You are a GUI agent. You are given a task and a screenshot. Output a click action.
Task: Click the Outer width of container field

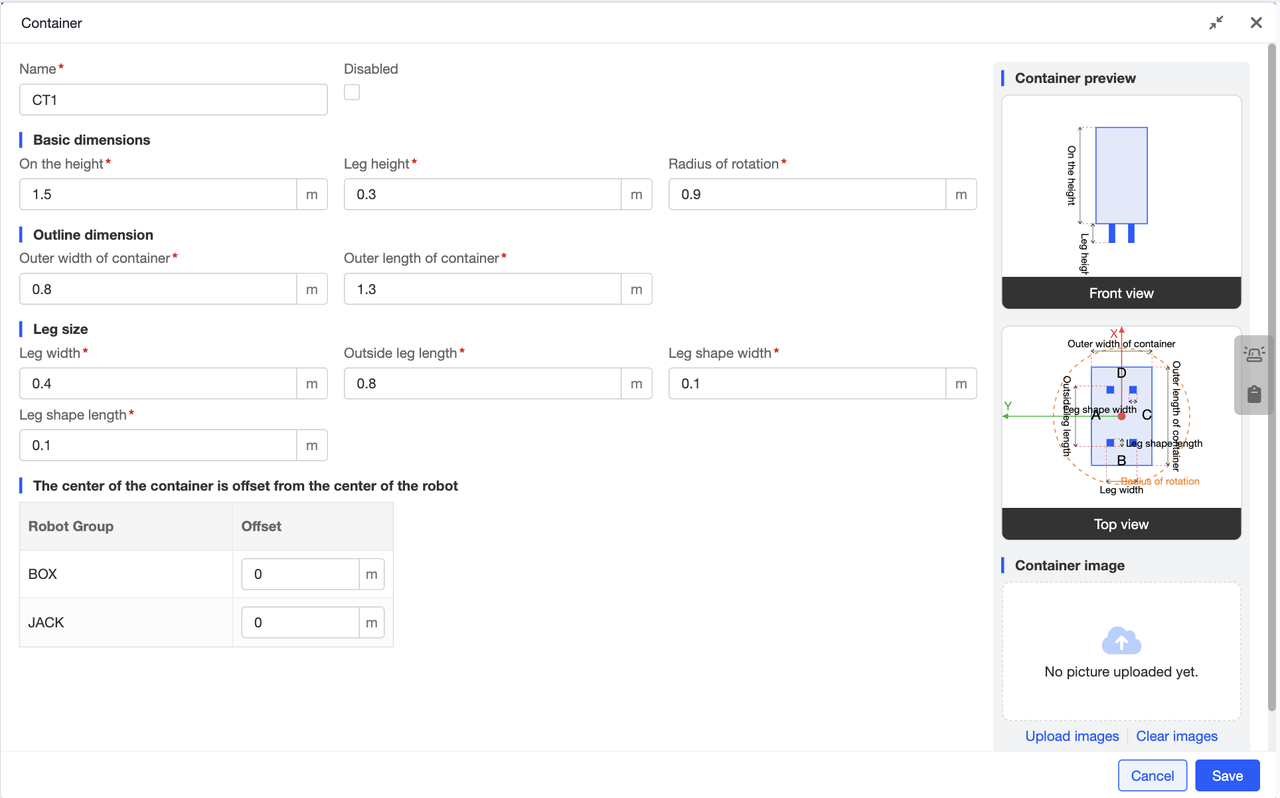click(157, 289)
